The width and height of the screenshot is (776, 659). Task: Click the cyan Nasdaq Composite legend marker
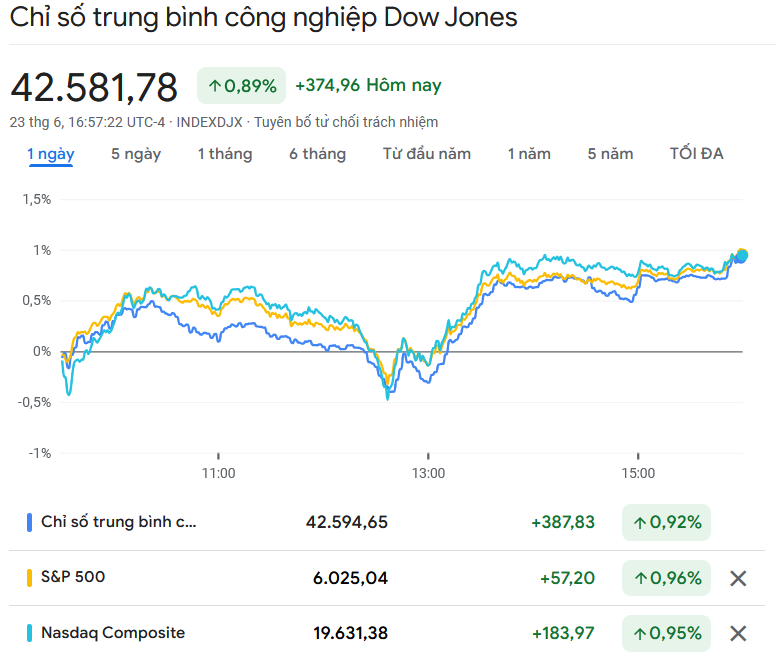pos(30,633)
